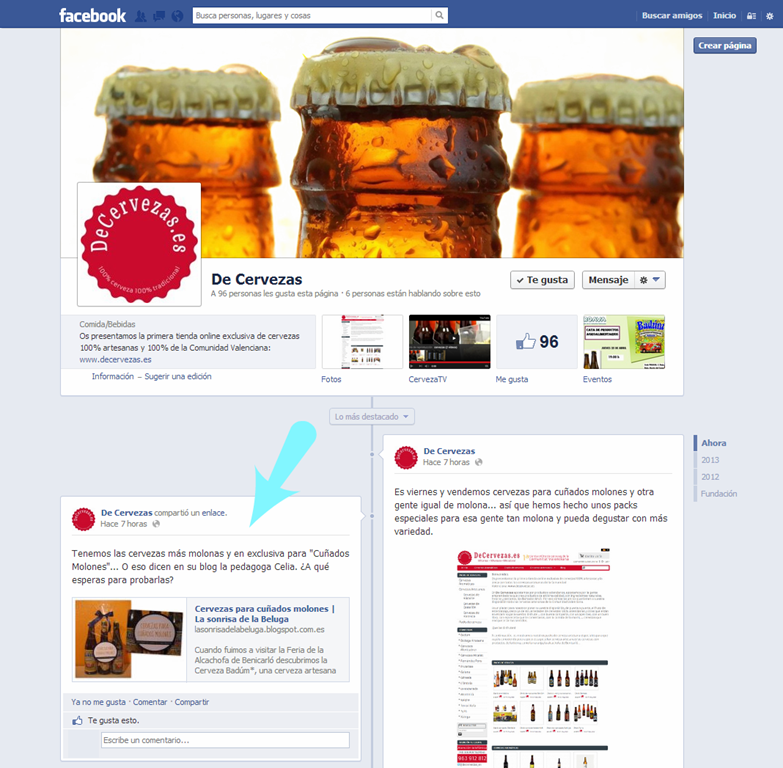Click the De Cervezas page title
Image resolution: width=783 pixels, height=768 pixels.
[257, 279]
